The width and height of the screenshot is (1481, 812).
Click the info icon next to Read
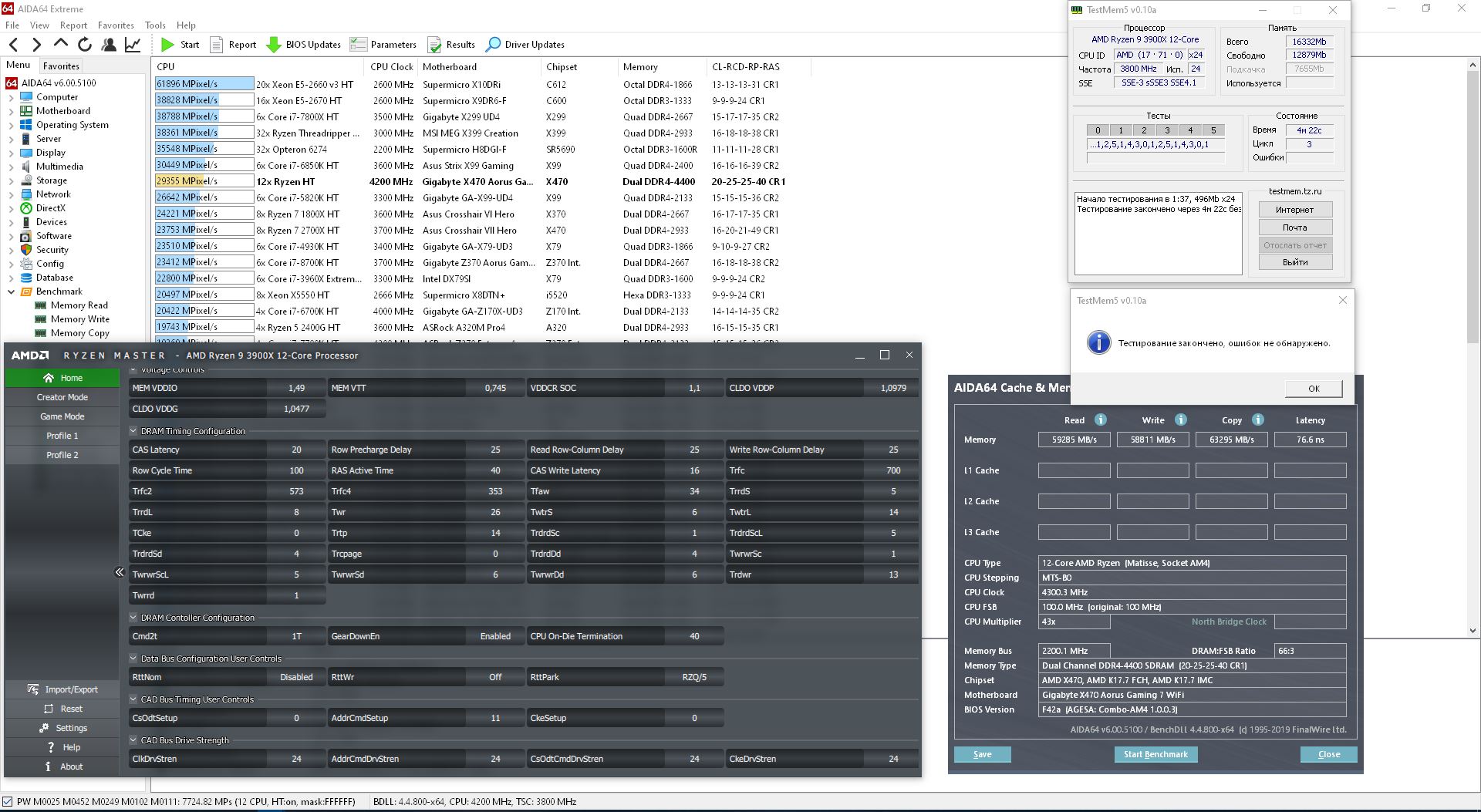pyautogui.click(x=1101, y=419)
